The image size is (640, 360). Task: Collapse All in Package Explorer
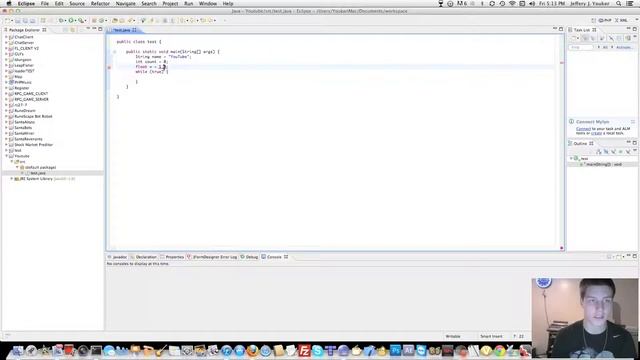tap(65, 30)
